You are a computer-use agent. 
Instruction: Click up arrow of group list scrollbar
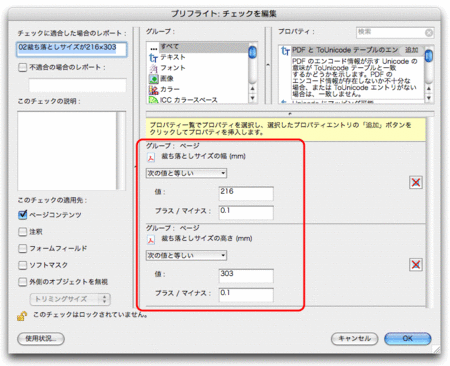(253, 89)
